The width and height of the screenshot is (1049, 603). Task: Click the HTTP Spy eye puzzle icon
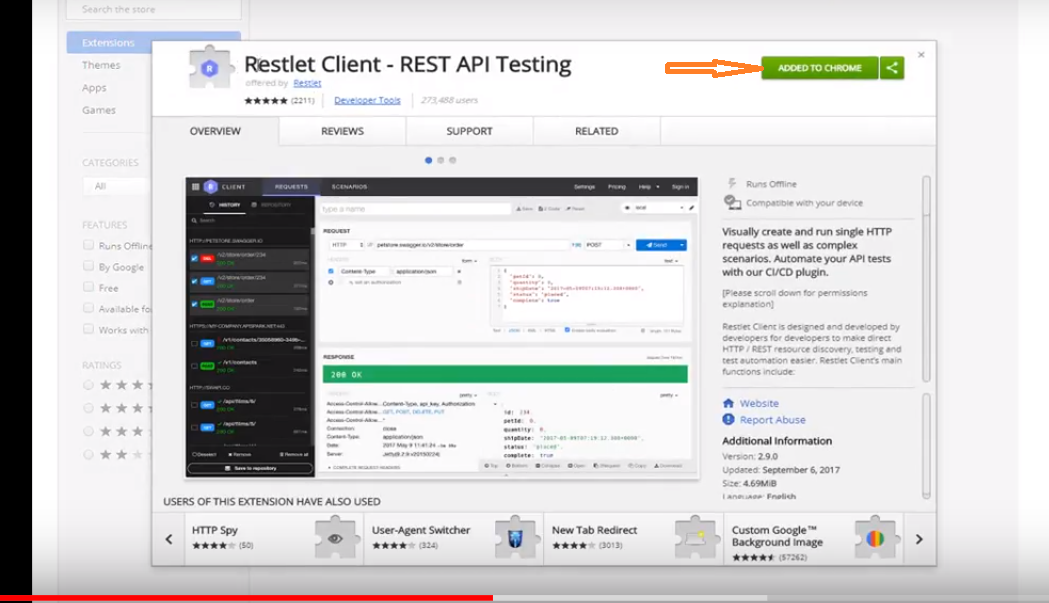[x=335, y=538]
